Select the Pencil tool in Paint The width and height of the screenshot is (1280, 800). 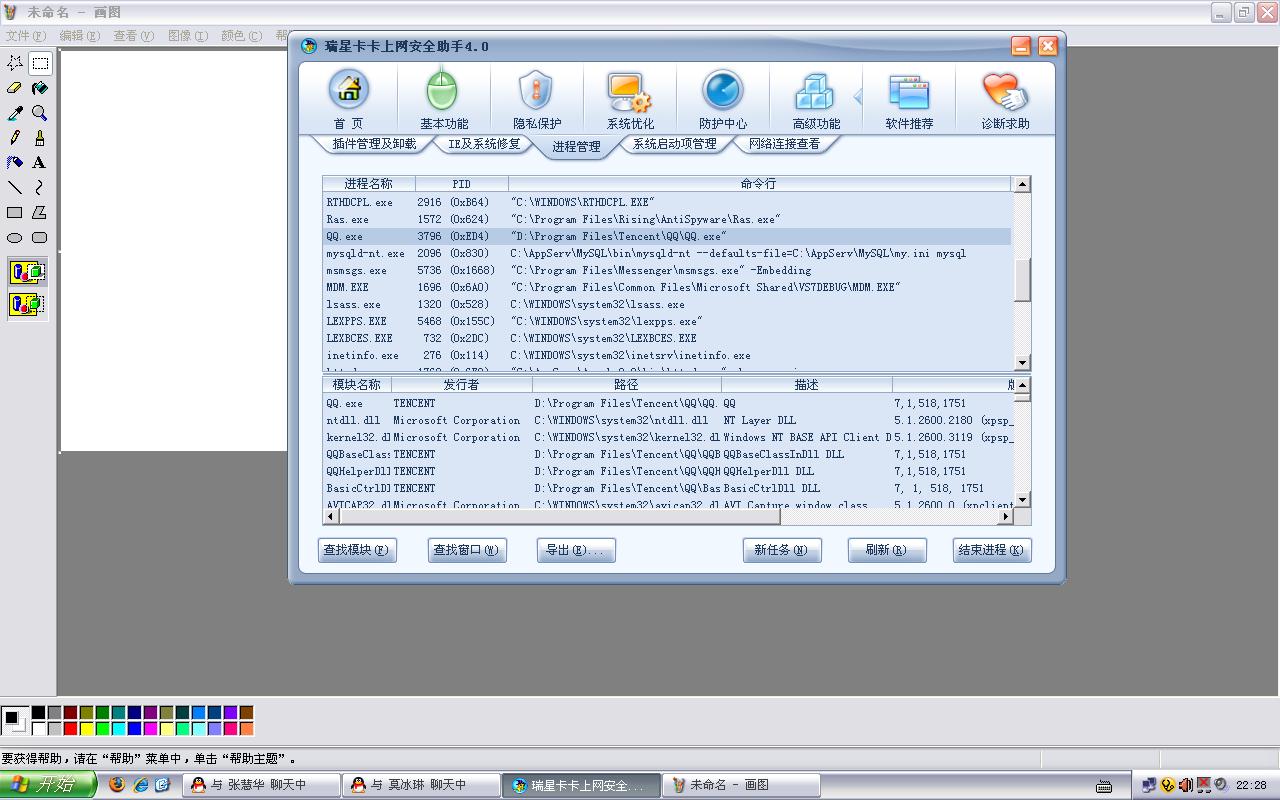click(15, 138)
